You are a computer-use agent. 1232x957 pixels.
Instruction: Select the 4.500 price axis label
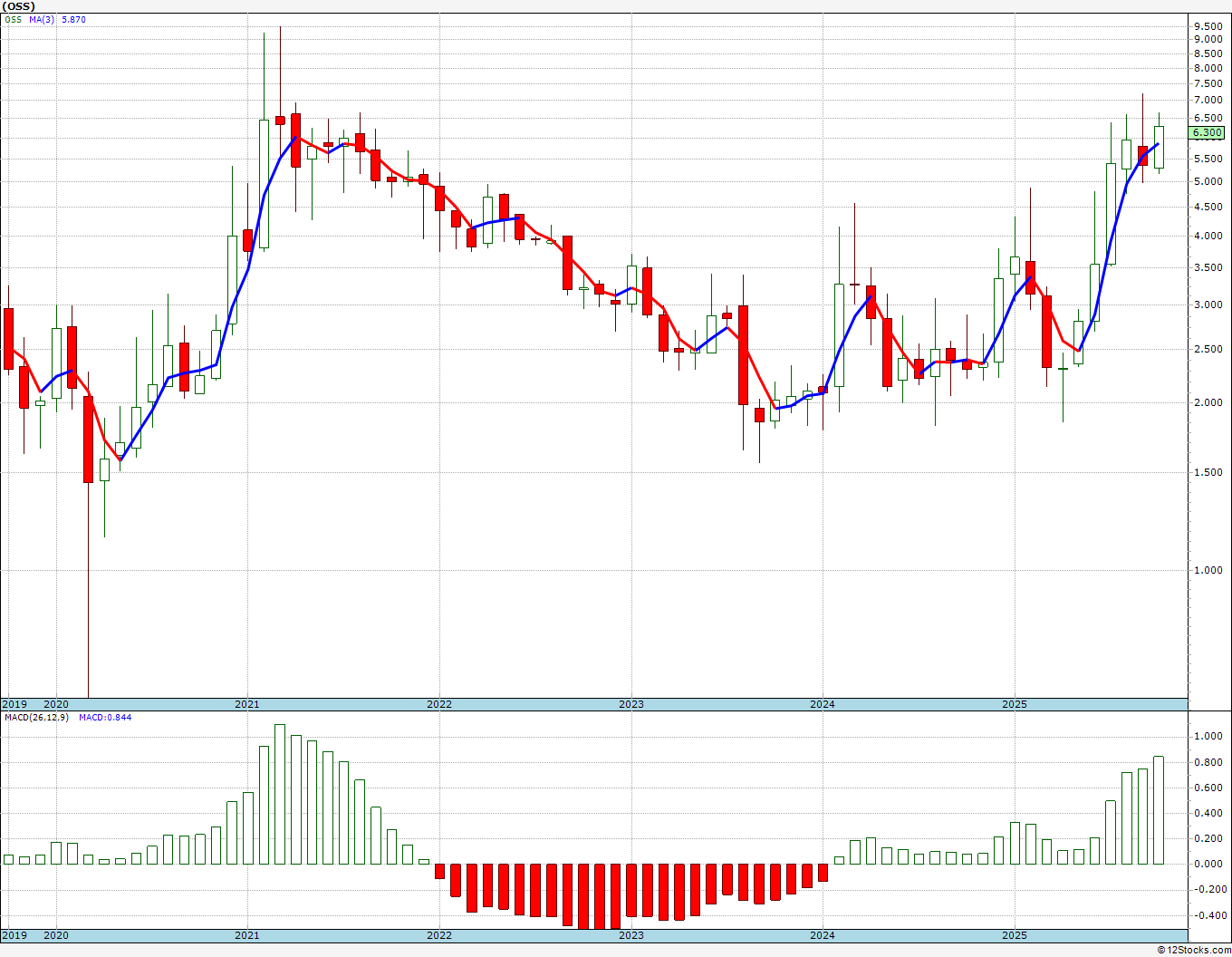(1208, 207)
